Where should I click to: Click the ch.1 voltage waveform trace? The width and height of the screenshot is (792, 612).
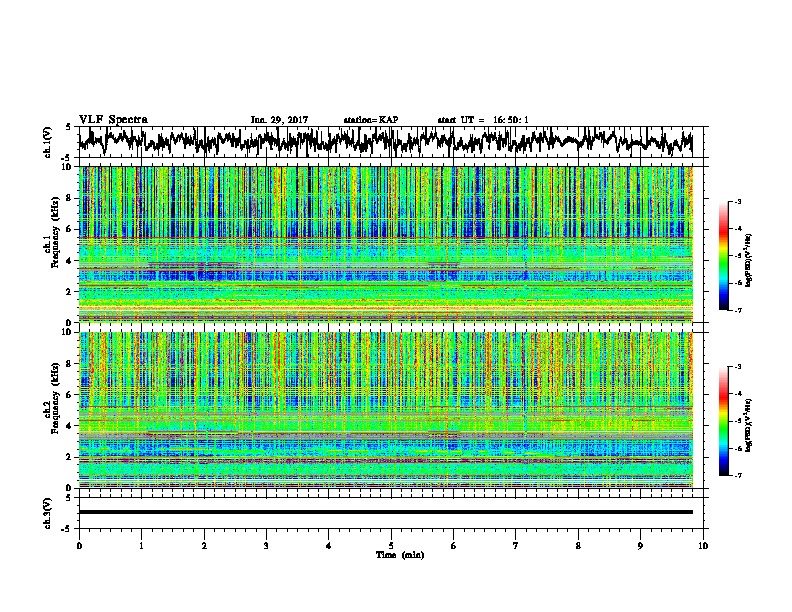(385, 141)
